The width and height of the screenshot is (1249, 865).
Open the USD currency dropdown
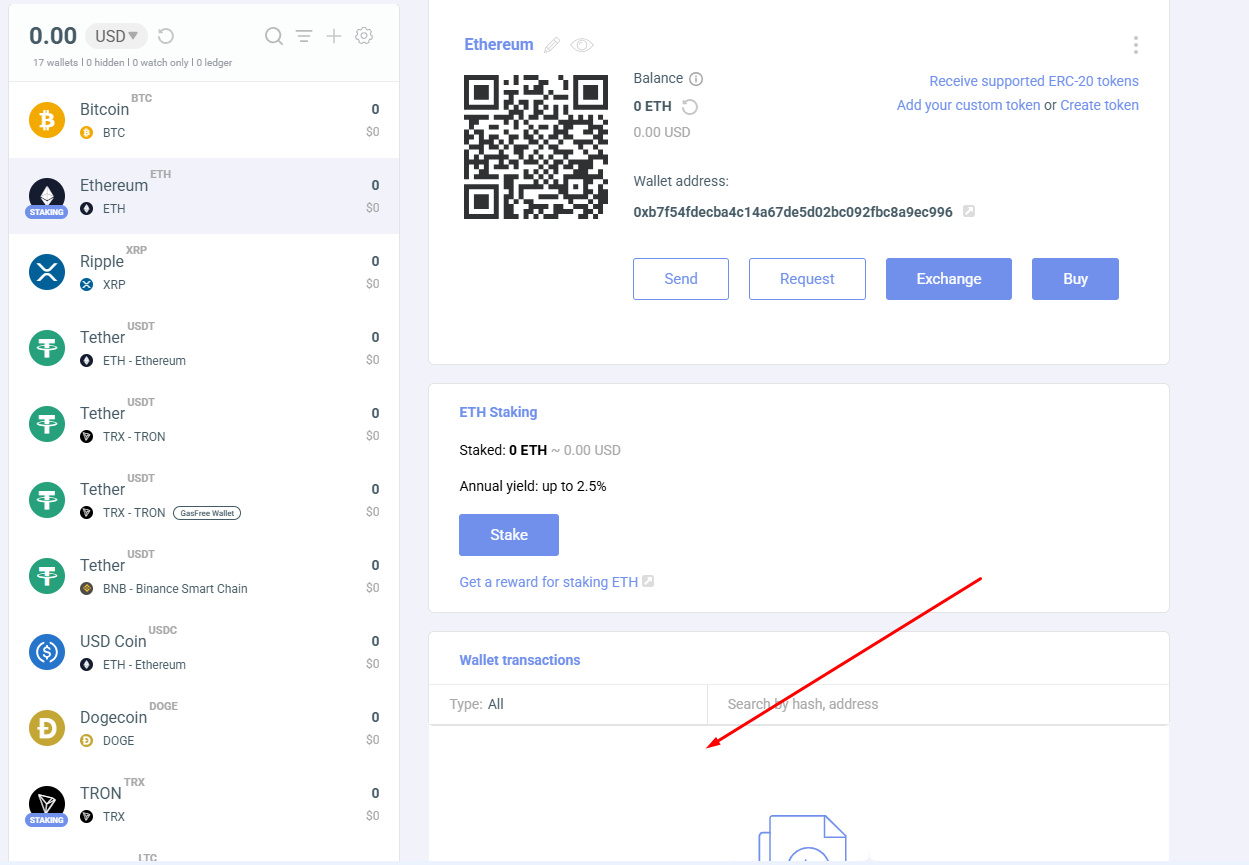pos(116,36)
